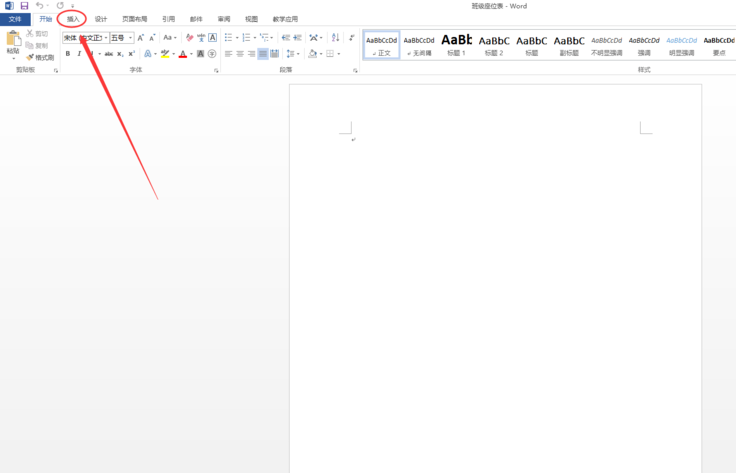Click the red font color button
The height and width of the screenshot is (473, 736).
(183, 54)
